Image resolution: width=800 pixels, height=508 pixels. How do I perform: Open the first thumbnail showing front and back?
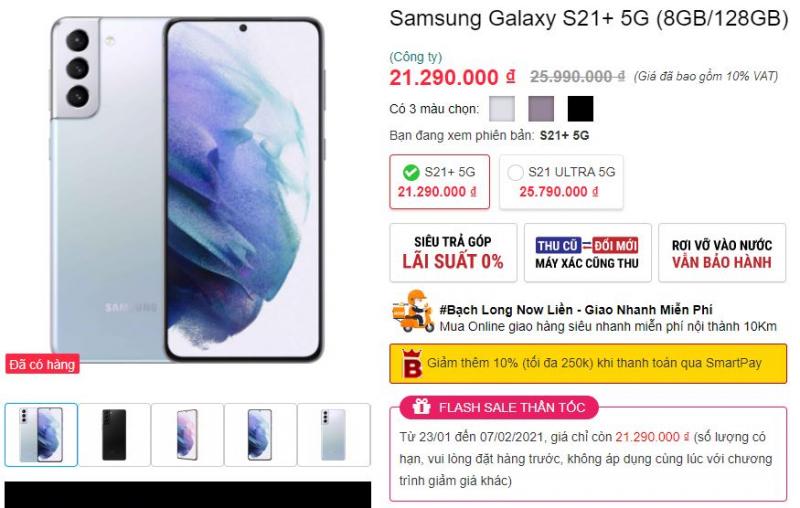click(x=41, y=435)
